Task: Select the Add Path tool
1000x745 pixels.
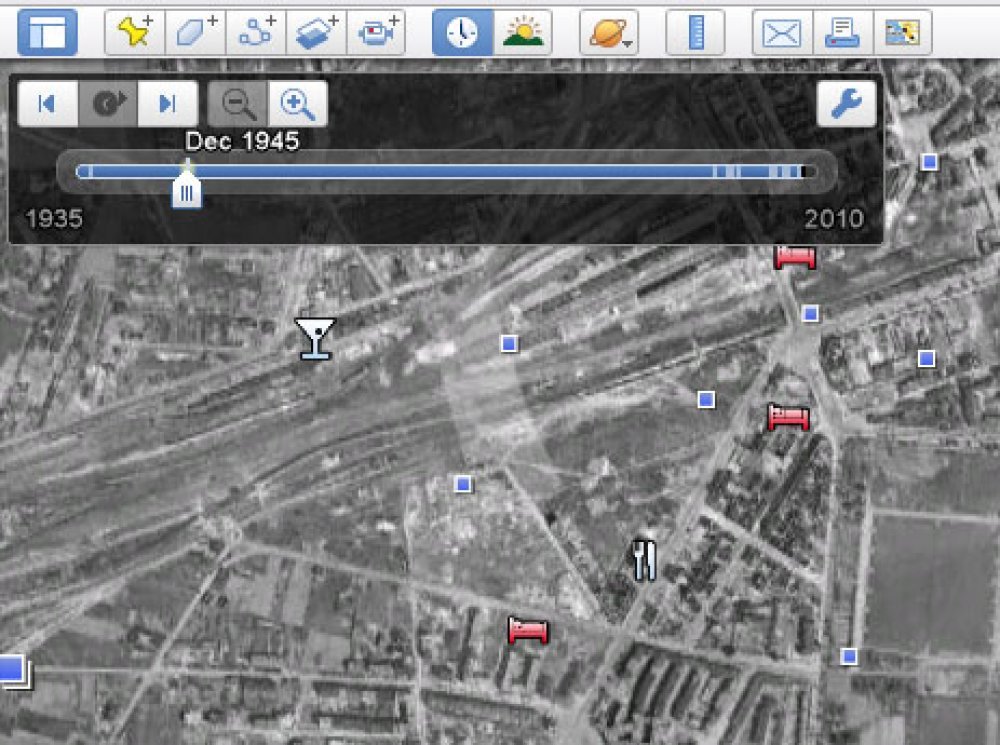Action: coord(256,32)
